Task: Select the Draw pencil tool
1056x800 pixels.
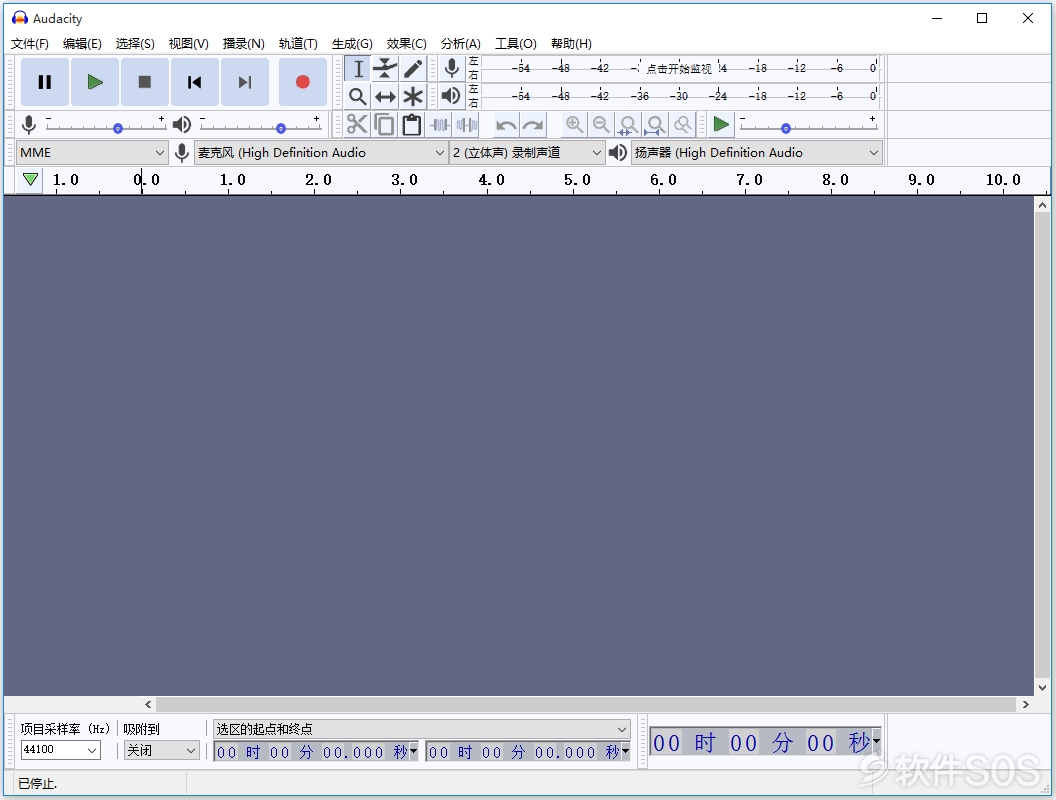Action: click(413, 69)
